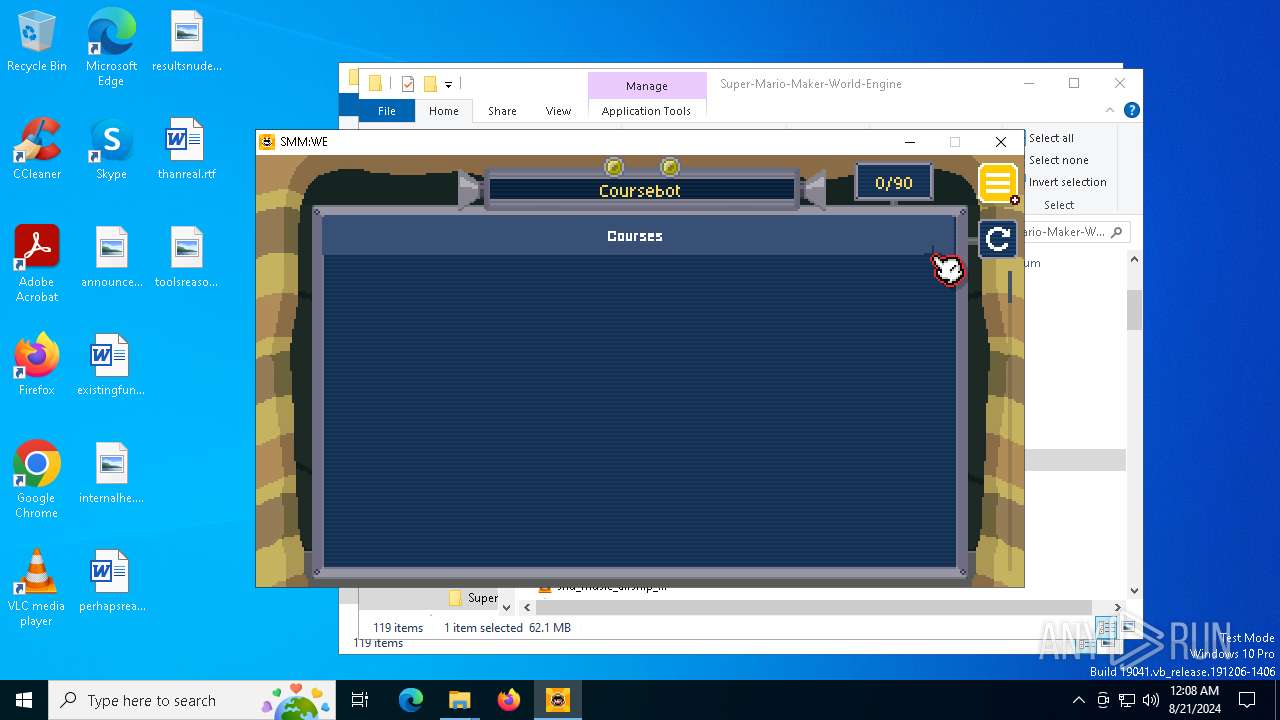Click the refresh courses icon in SMM:WE

[x=997, y=239]
